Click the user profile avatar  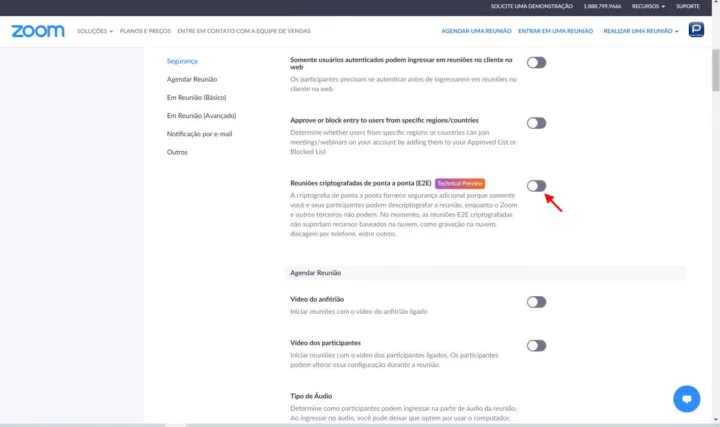(x=696, y=31)
